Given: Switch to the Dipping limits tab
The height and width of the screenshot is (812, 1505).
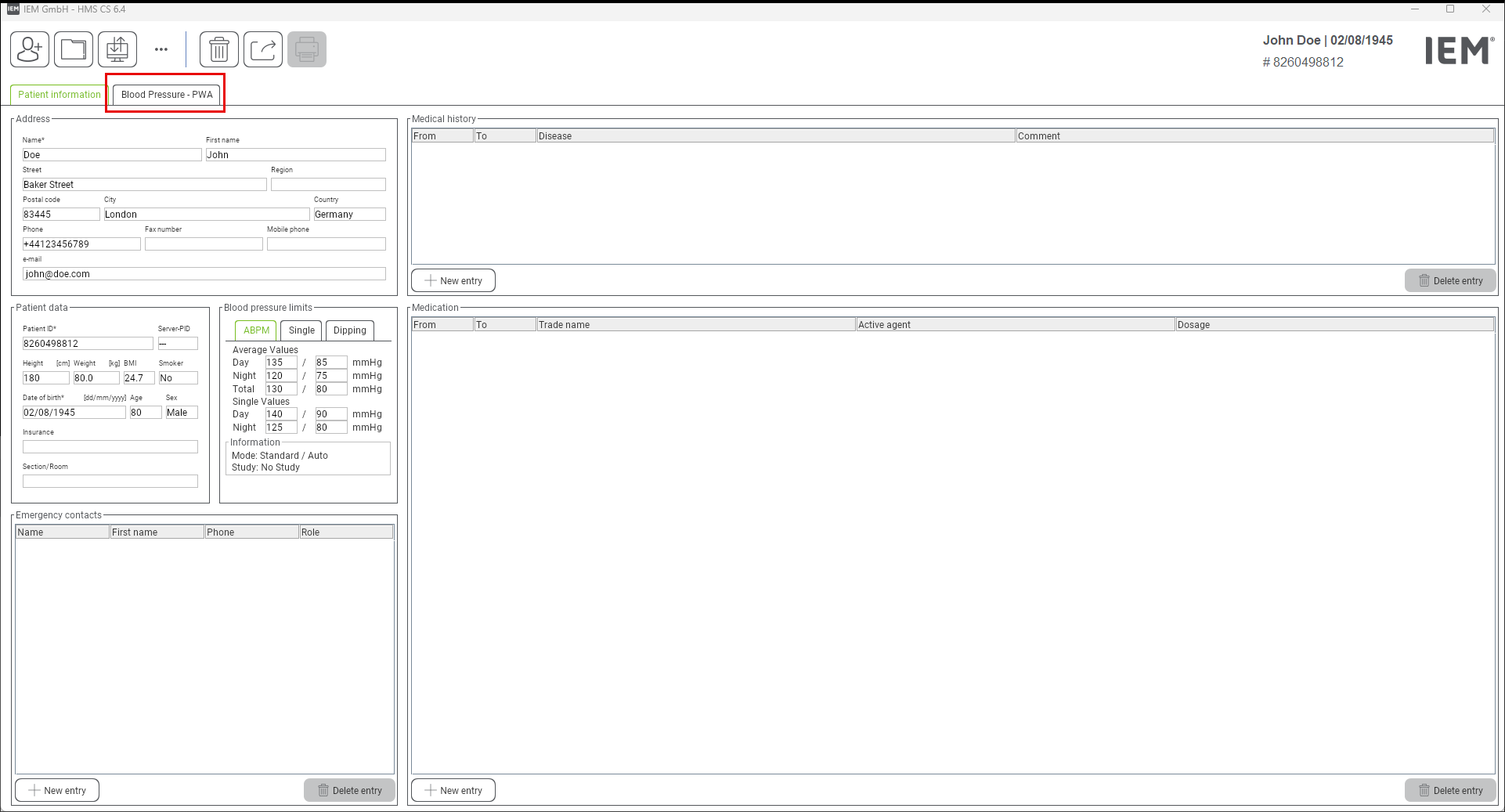Looking at the screenshot, I should click(349, 330).
